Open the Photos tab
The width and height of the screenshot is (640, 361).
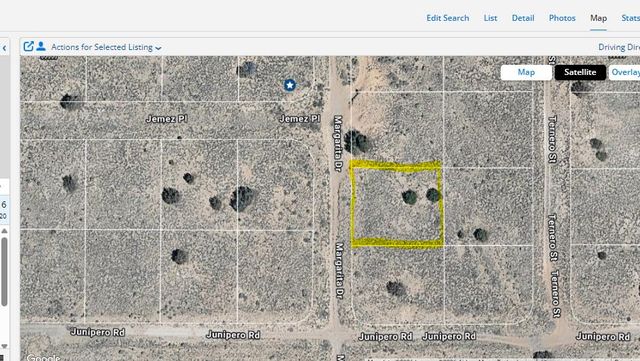coord(562,18)
